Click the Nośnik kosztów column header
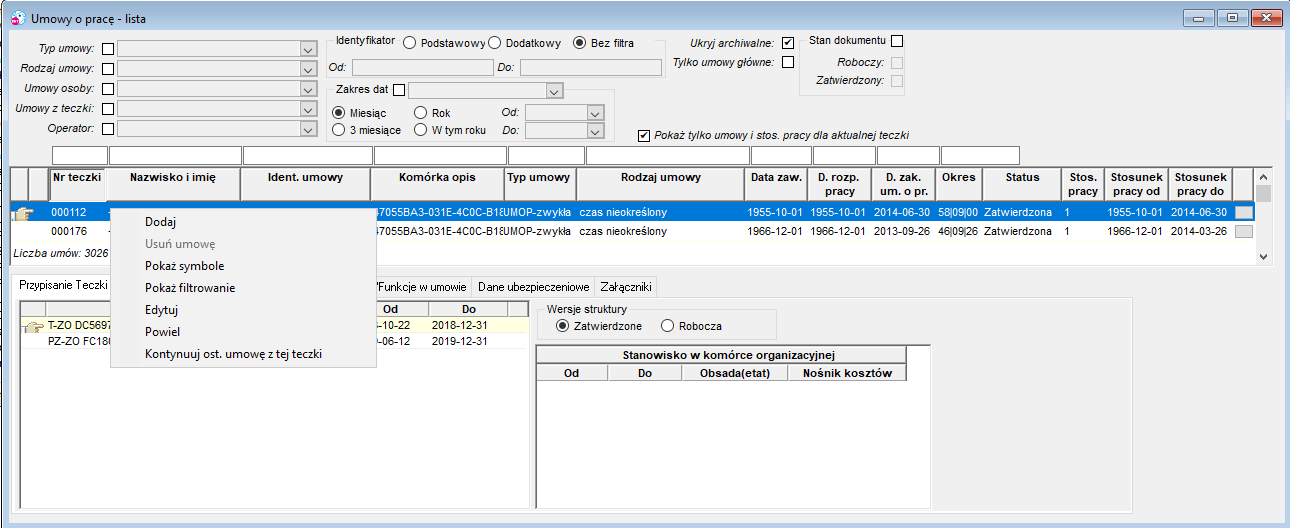 coord(847,373)
